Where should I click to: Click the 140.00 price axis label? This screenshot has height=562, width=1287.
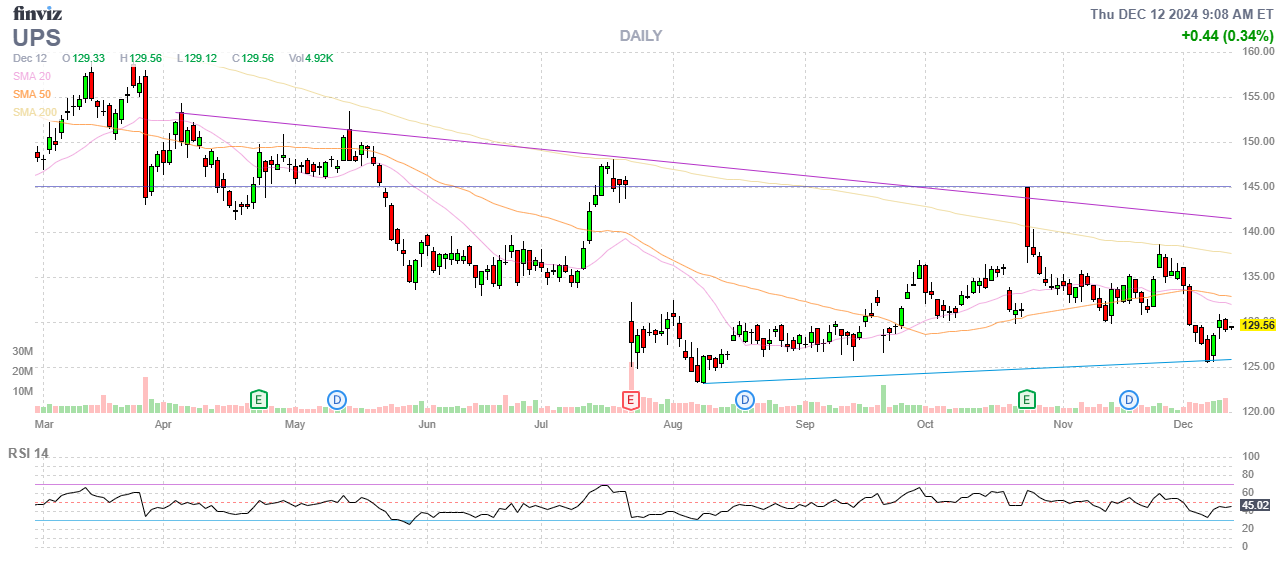click(x=1256, y=232)
